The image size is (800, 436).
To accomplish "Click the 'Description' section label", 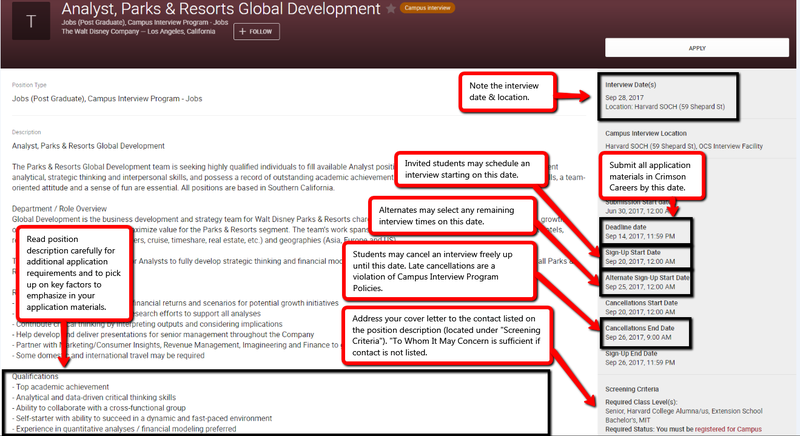I will click(x=27, y=132).
